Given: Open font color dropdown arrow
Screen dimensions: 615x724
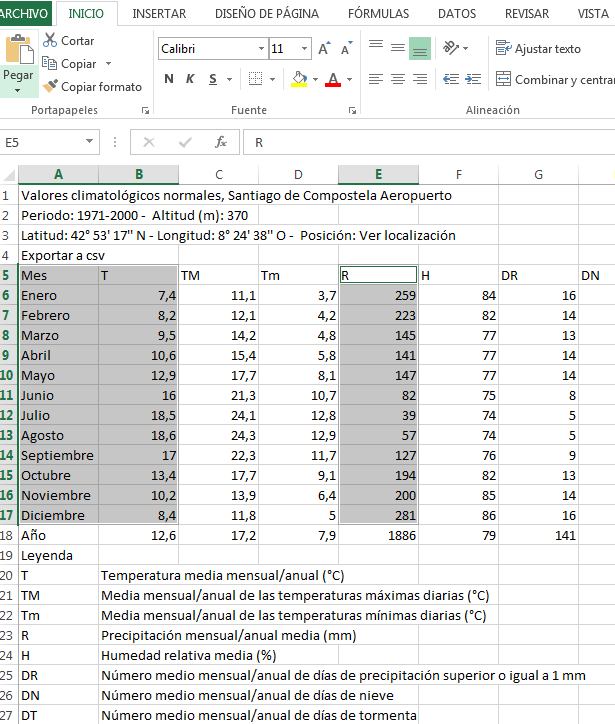Looking at the screenshot, I should [x=350, y=79].
